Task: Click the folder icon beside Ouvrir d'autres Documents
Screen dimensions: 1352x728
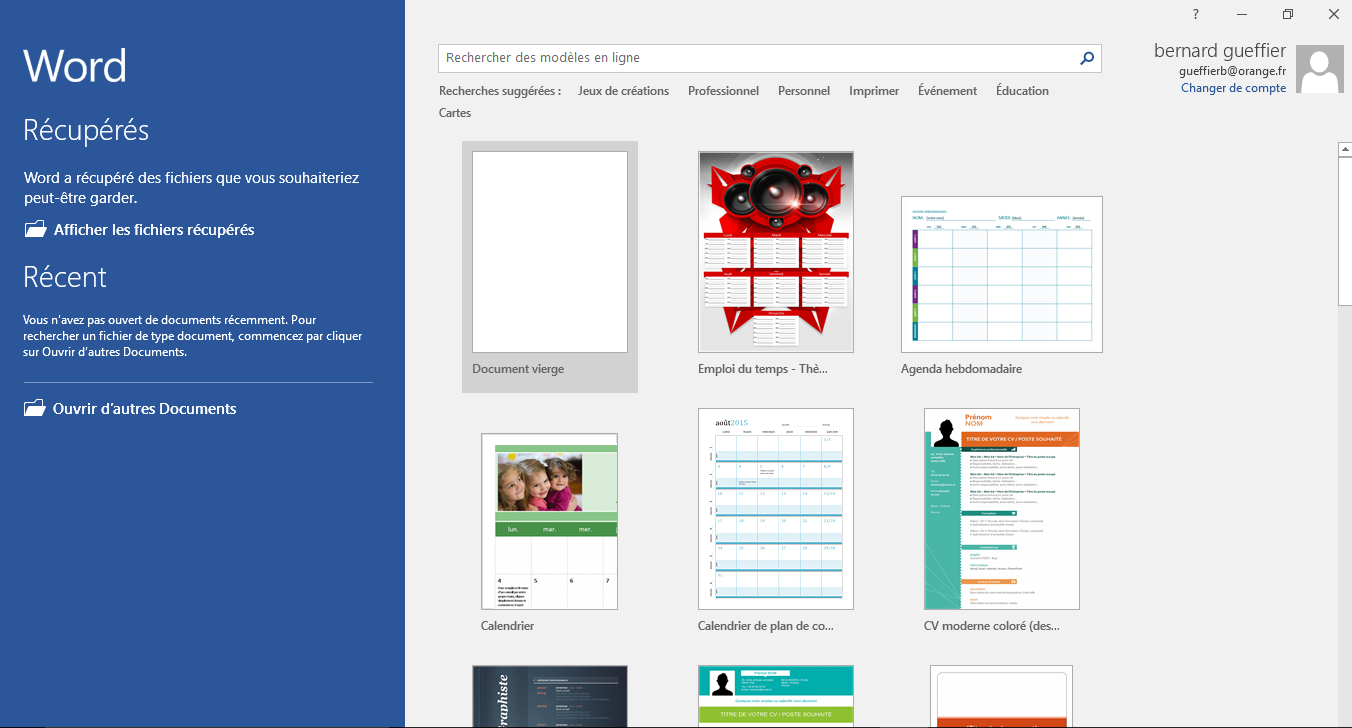Action: (x=35, y=408)
